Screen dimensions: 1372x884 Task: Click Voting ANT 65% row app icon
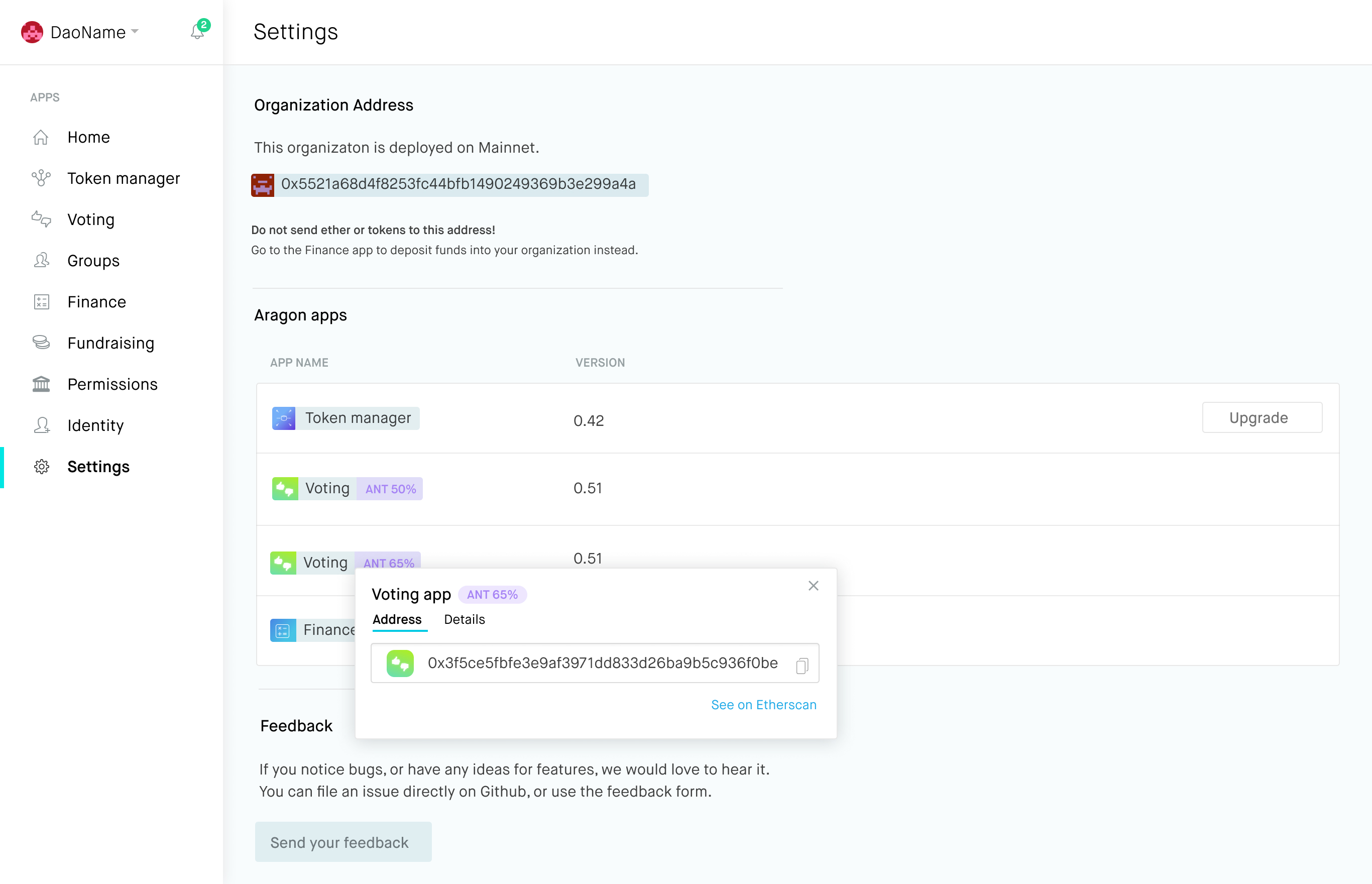pos(283,563)
